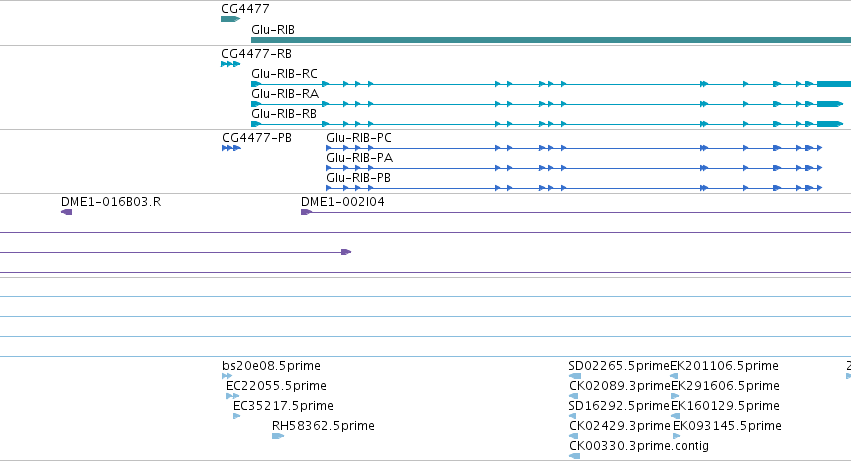Click the CG4477-PB protein arrows
This screenshot has width=851, height=461.
pyautogui.click(x=231, y=148)
